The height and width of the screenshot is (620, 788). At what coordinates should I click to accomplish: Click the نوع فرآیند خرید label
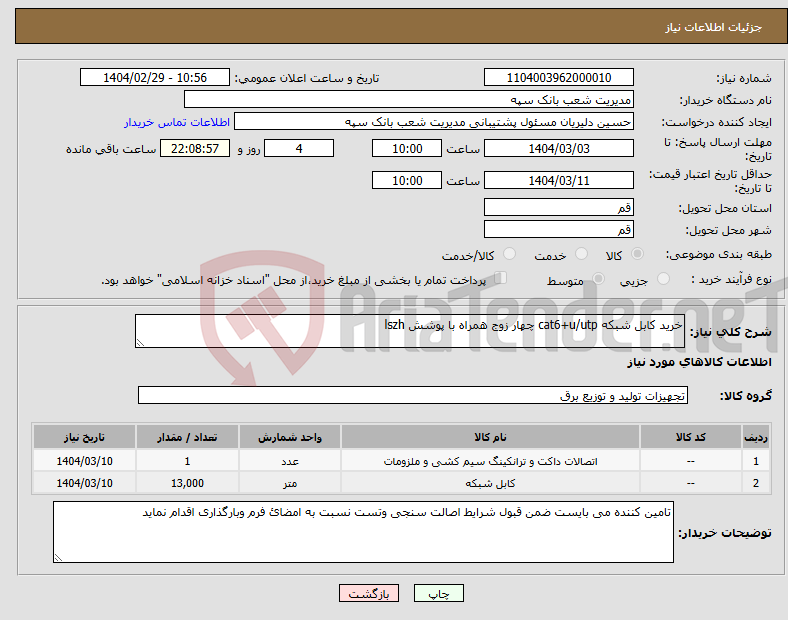731,279
